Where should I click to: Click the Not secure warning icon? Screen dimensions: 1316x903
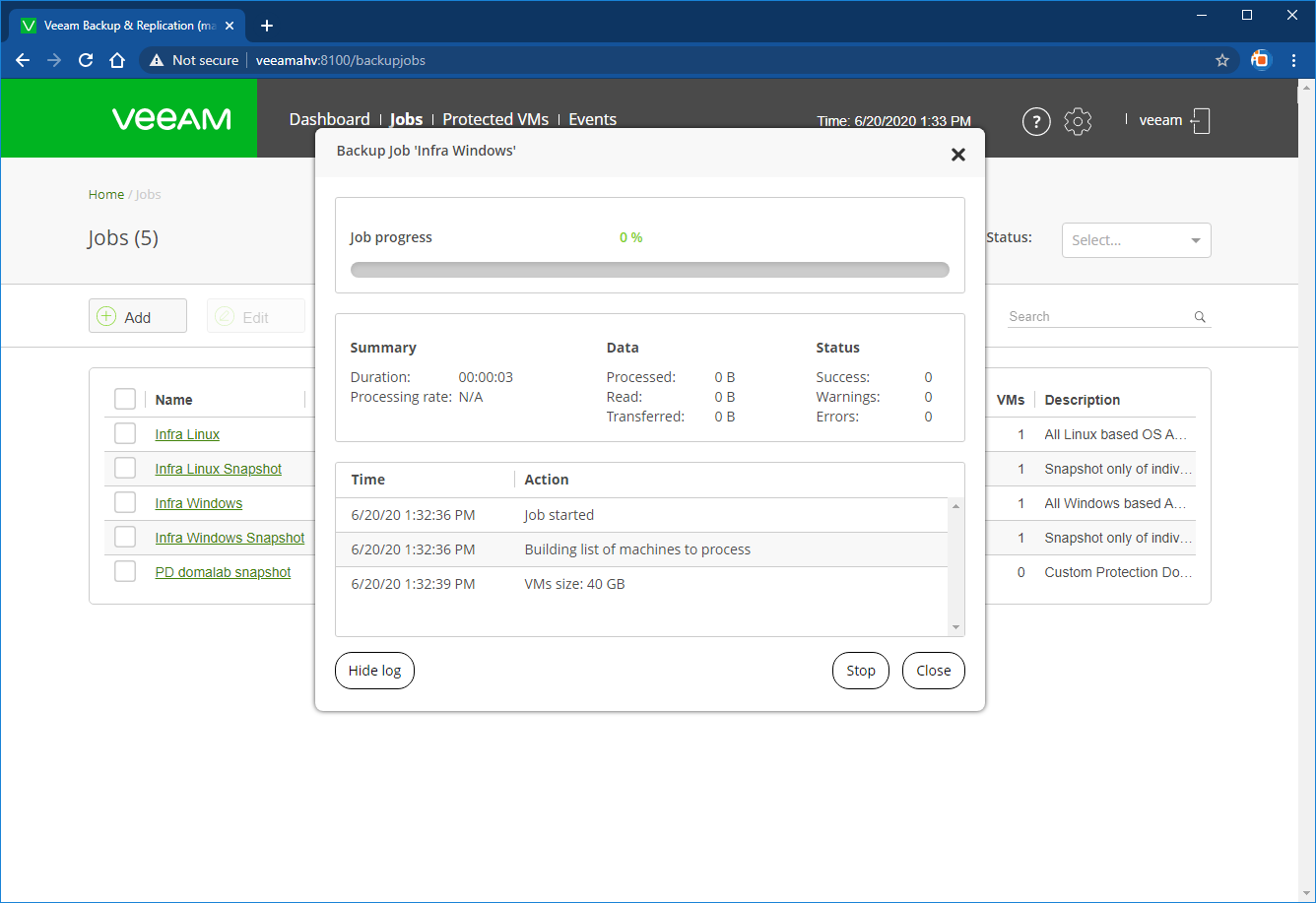click(x=156, y=60)
